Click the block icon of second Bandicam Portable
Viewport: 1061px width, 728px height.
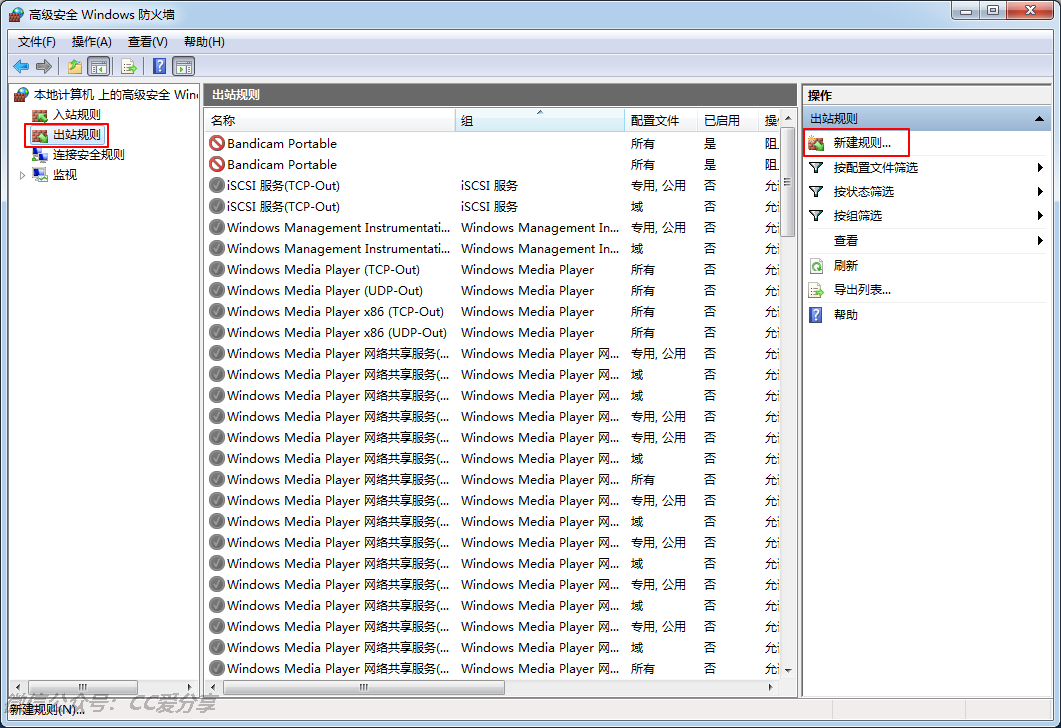pyautogui.click(x=217, y=164)
